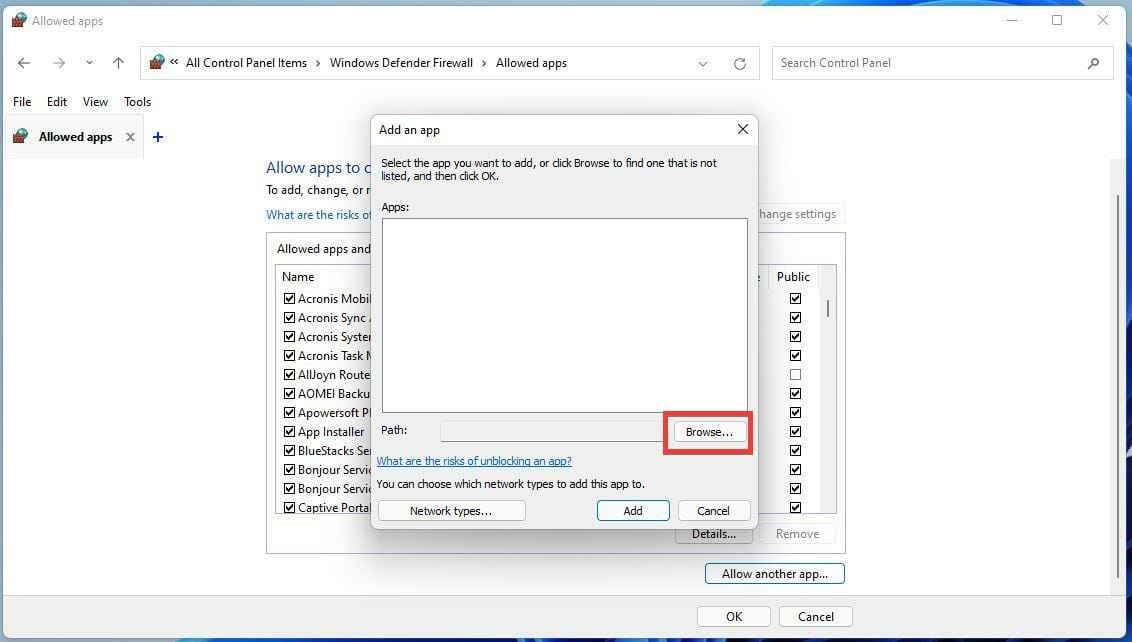Click the Path text field
Screen dimensions: 1132x642
click(x=552, y=431)
